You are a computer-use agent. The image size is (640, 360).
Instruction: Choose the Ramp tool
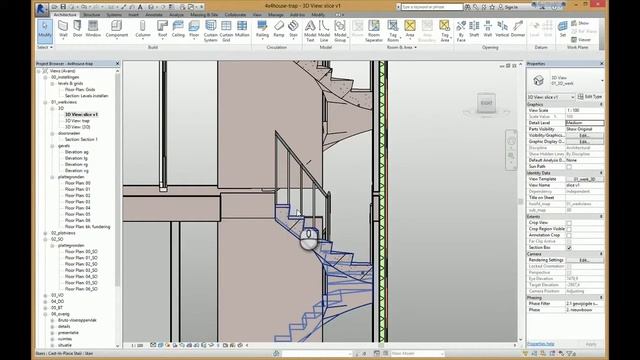[x=279, y=29]
